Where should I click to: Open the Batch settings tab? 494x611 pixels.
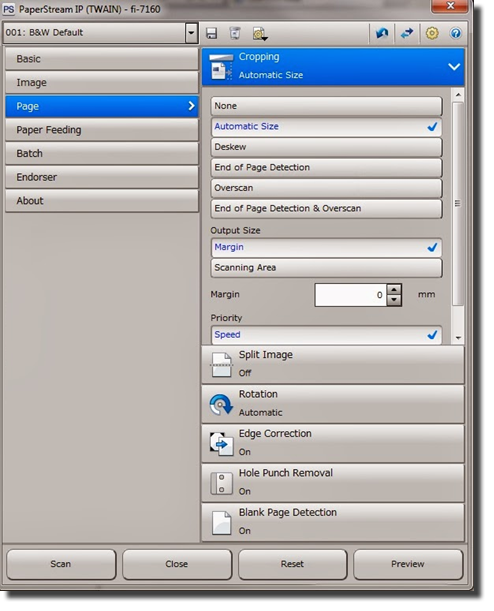(x=102, y=154)
